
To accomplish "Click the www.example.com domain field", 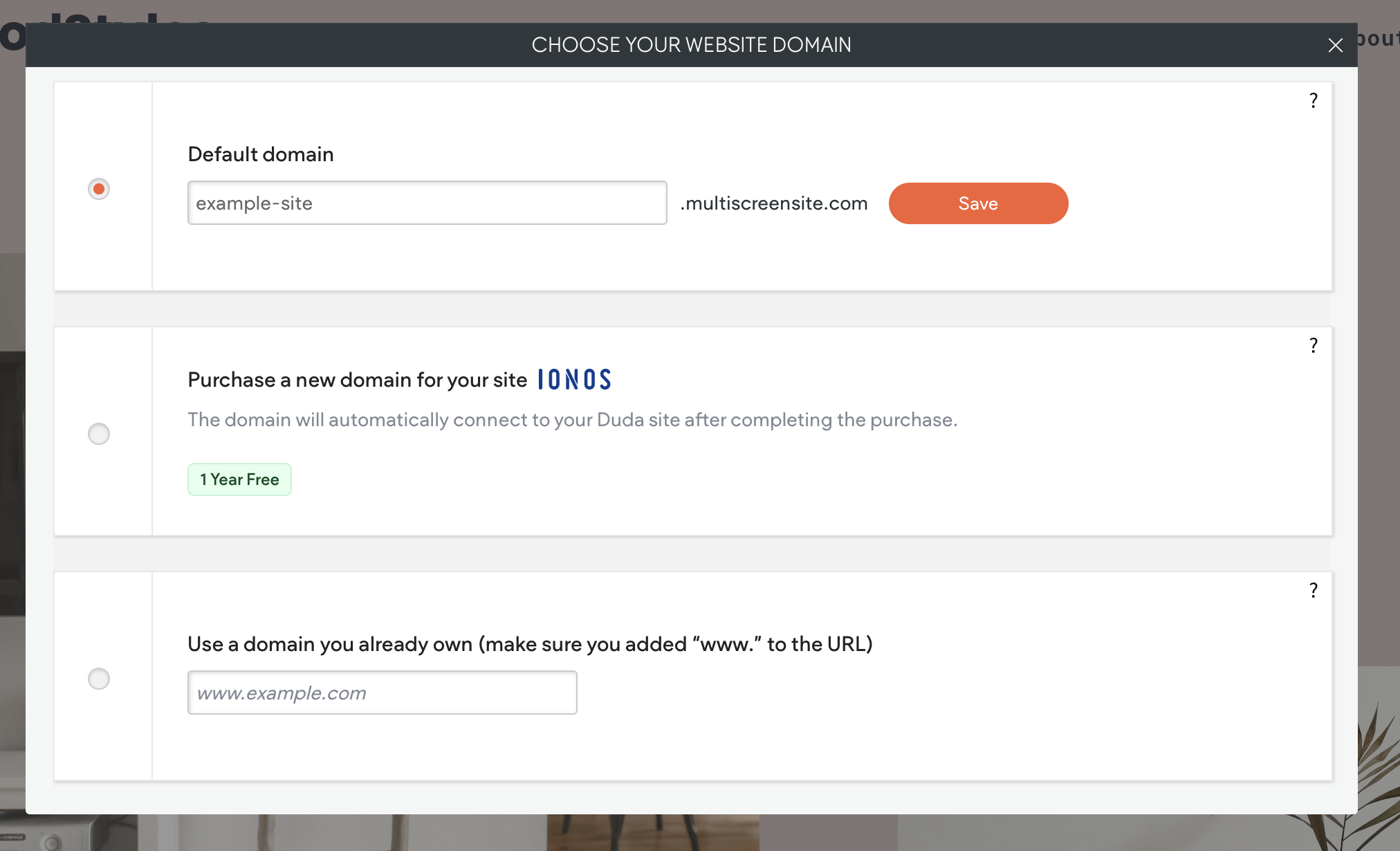I will point(382,692).
